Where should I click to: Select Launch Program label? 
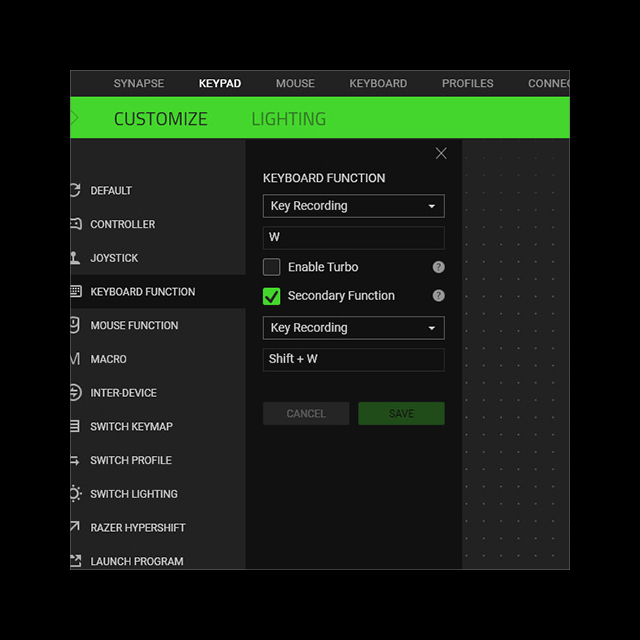pos(137,562)
